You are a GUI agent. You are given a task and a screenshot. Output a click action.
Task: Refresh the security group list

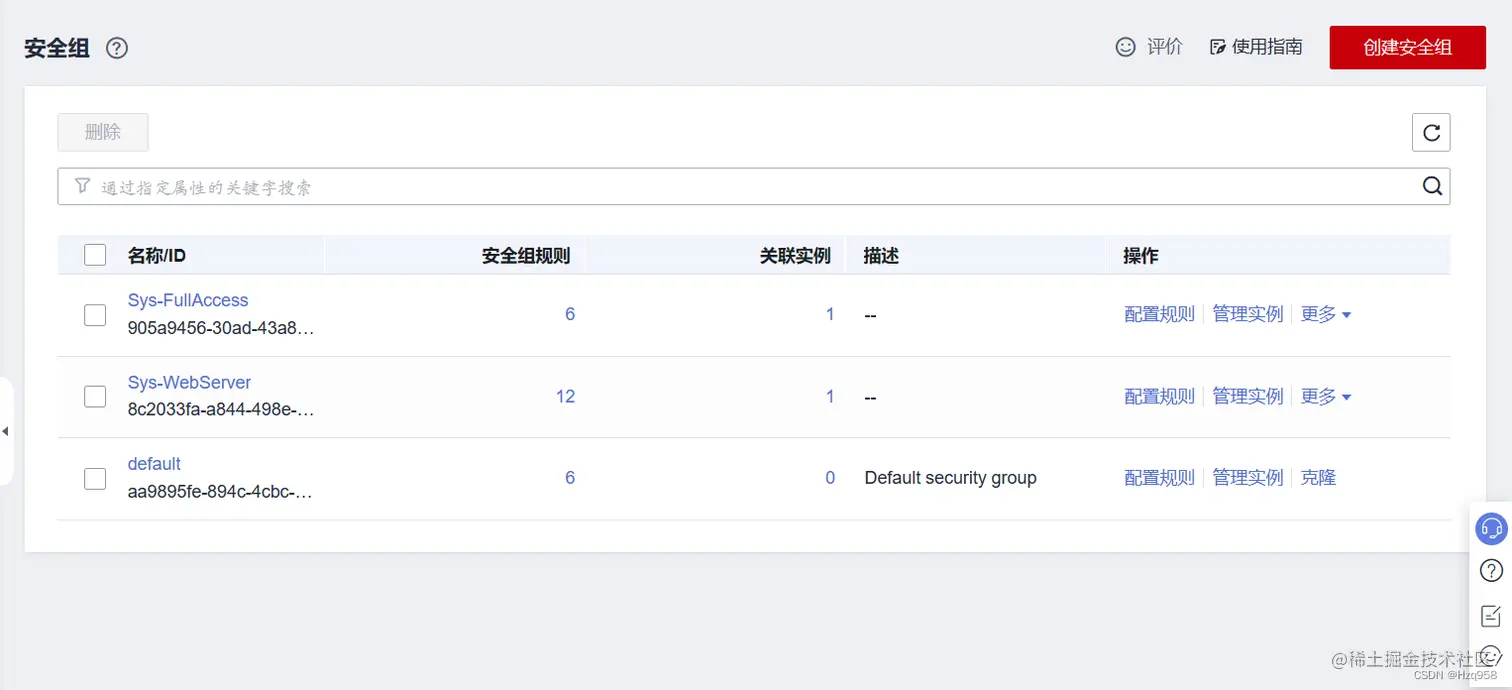click(x=1431, y=132)
